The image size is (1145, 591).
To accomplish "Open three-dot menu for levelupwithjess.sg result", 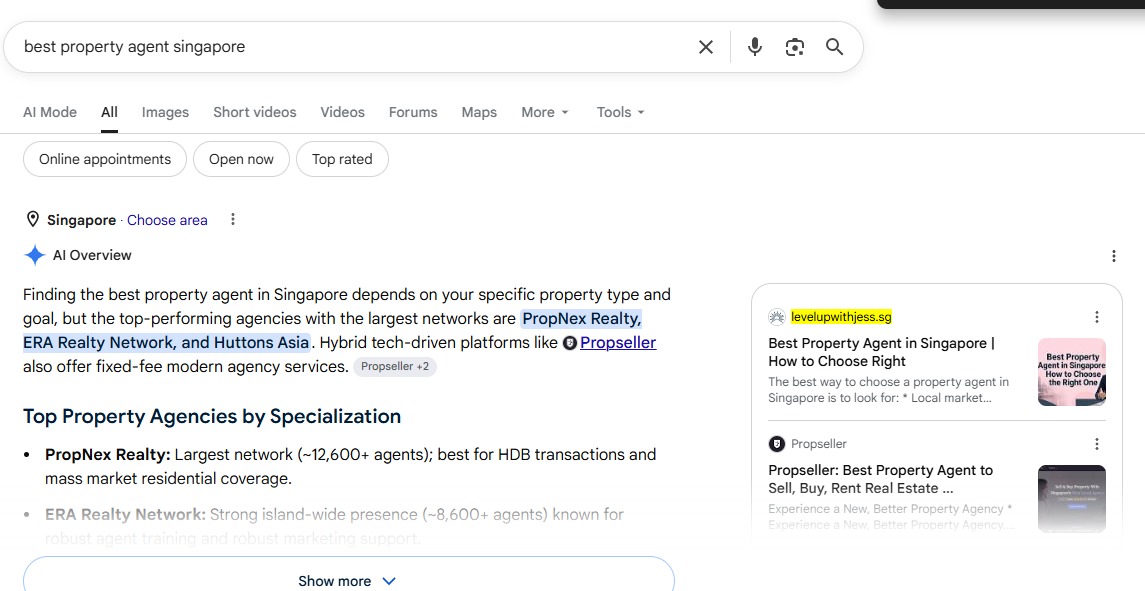I will [1096, 317].
